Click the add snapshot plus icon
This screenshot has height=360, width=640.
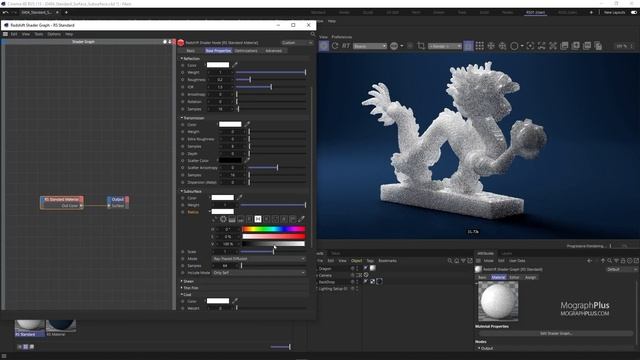[x=576, y=46]
